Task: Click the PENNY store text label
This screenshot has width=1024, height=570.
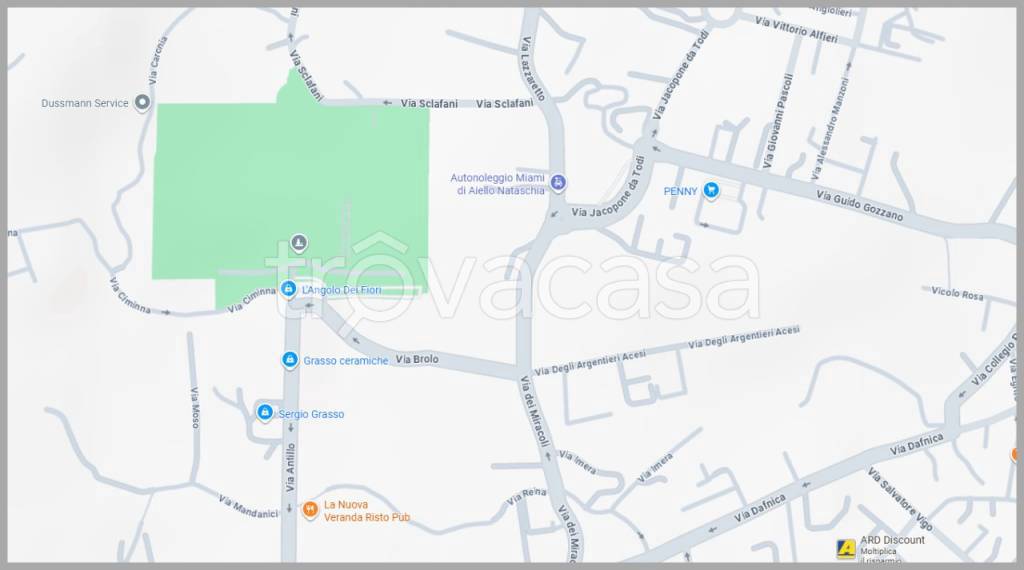Action: click(680, 191)
